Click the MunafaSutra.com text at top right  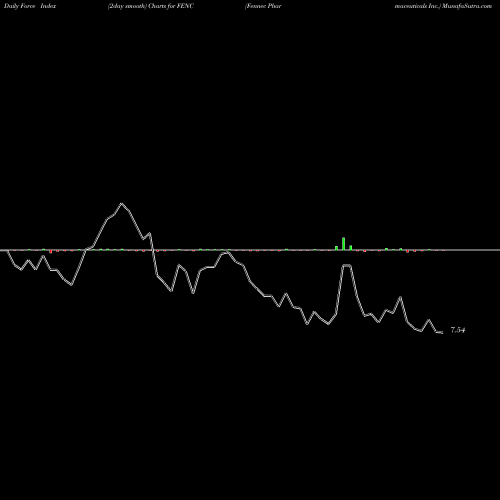[467, 6]
